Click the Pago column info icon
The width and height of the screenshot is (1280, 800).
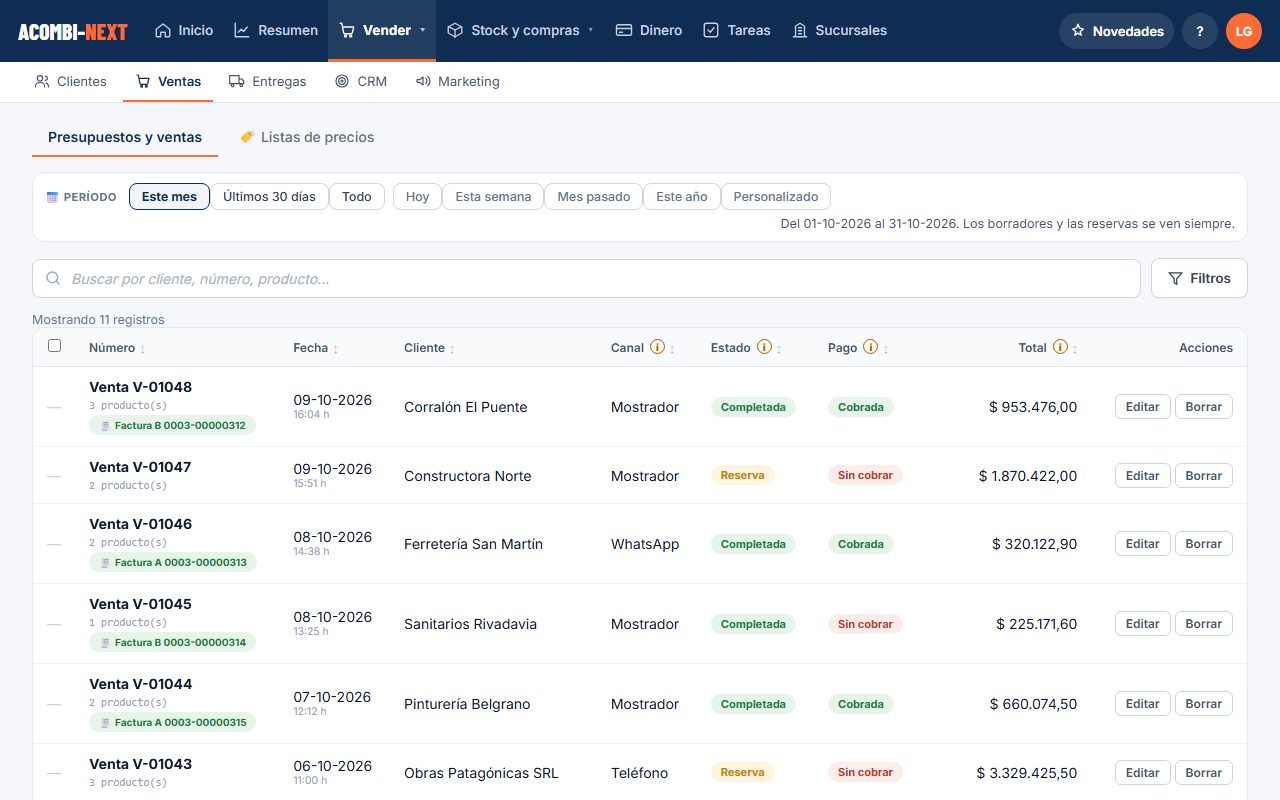click(x=870, y=347)
